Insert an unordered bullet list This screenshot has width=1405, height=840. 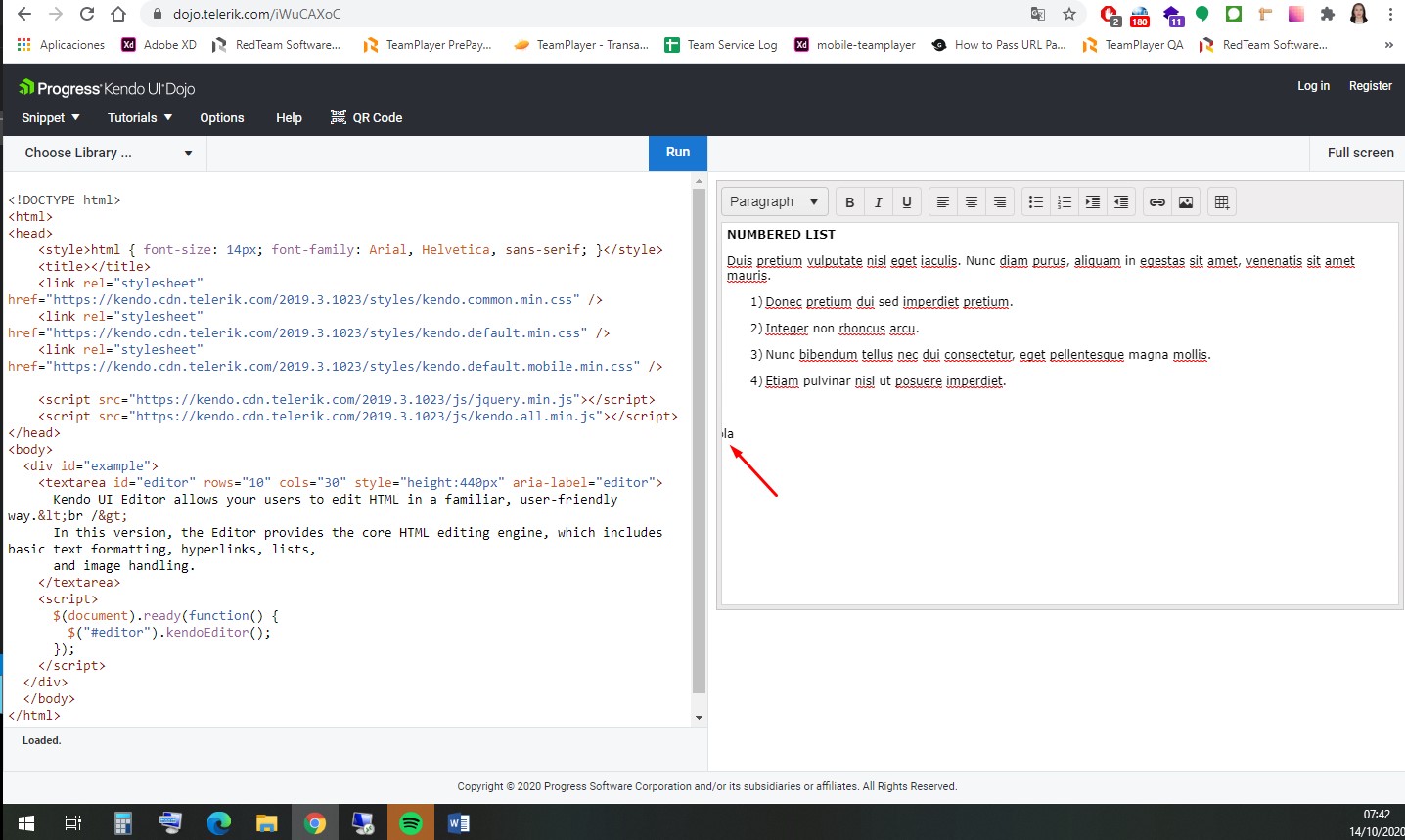point(1036,202)
